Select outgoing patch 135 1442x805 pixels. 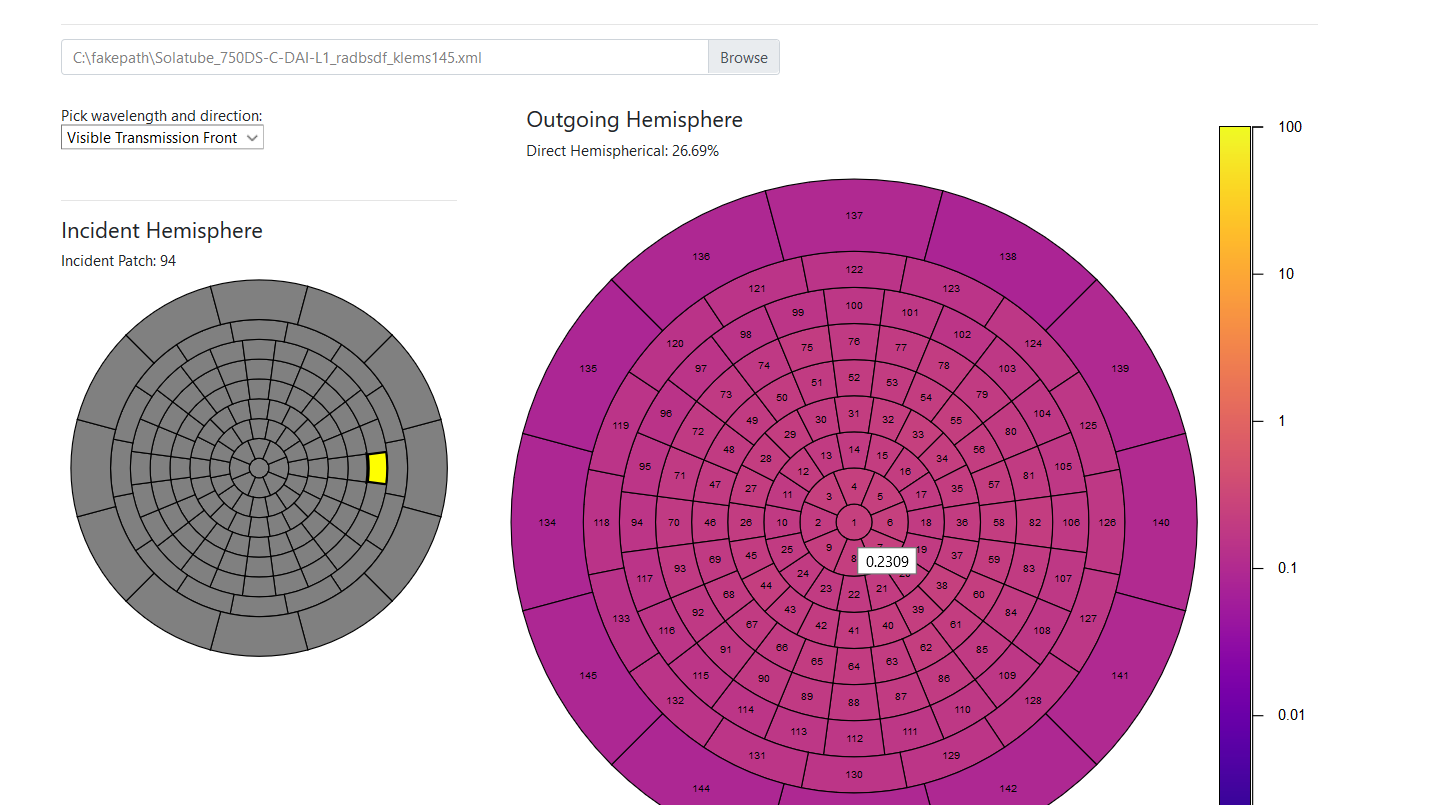pos(588,369)
